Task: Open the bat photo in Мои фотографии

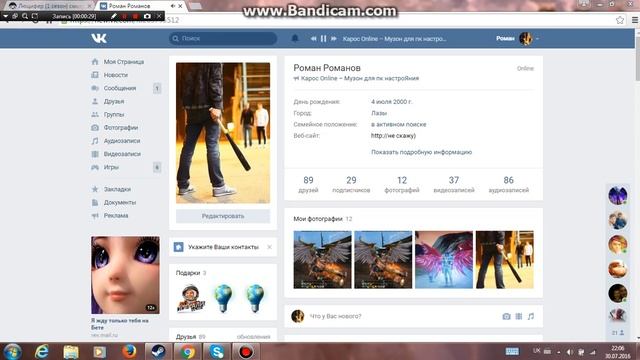Action: (504, 260)
